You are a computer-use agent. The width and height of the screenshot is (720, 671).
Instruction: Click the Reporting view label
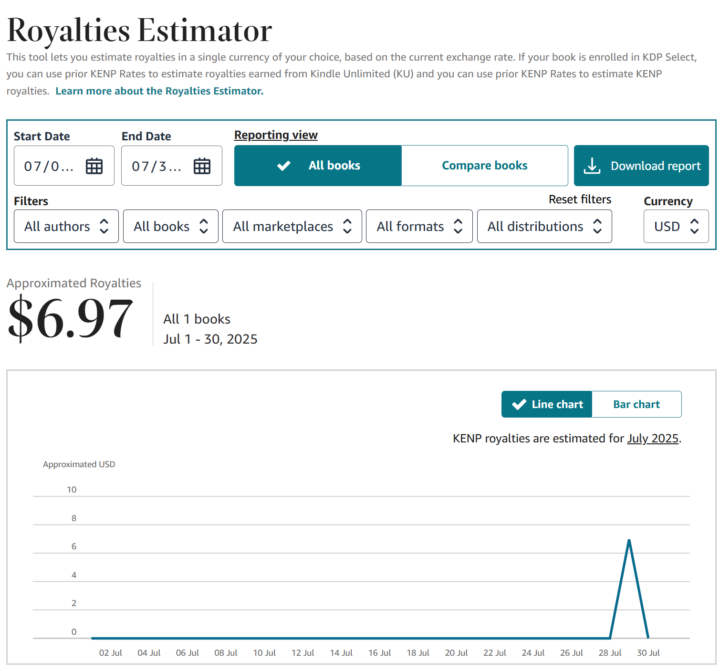276,135
